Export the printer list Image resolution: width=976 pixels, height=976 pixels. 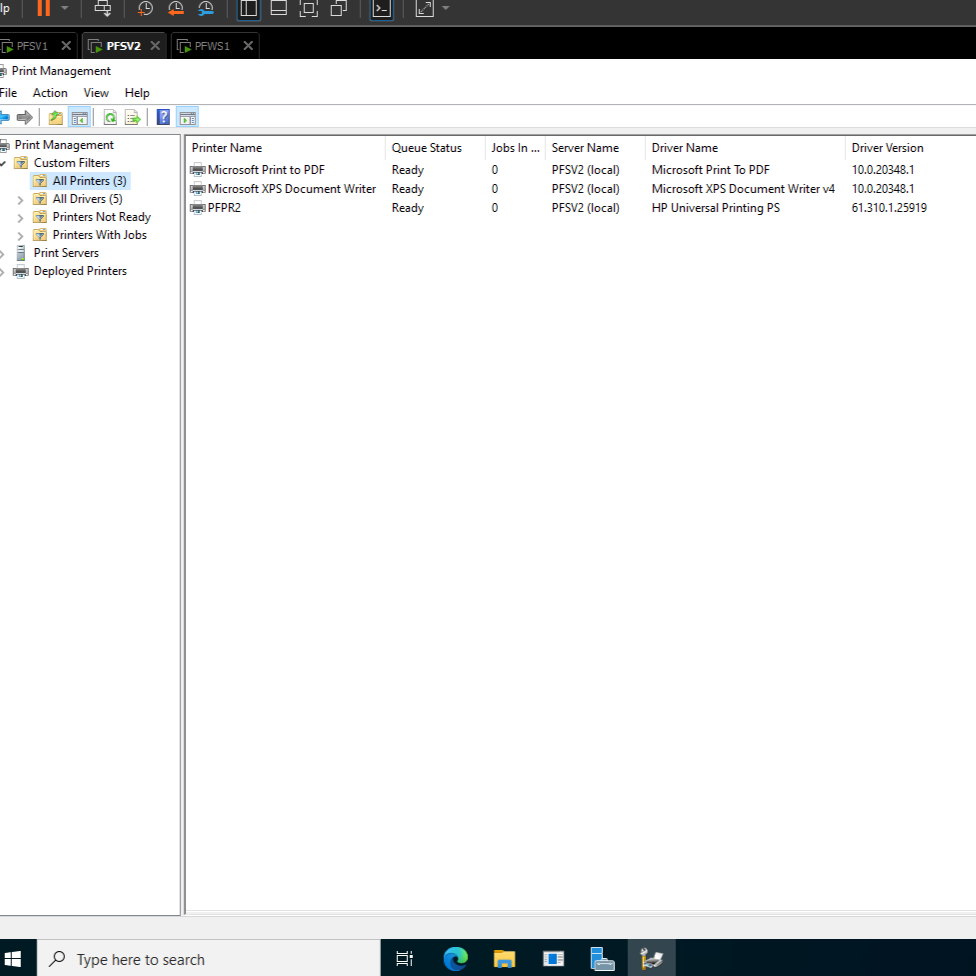(x=132, y=117)
